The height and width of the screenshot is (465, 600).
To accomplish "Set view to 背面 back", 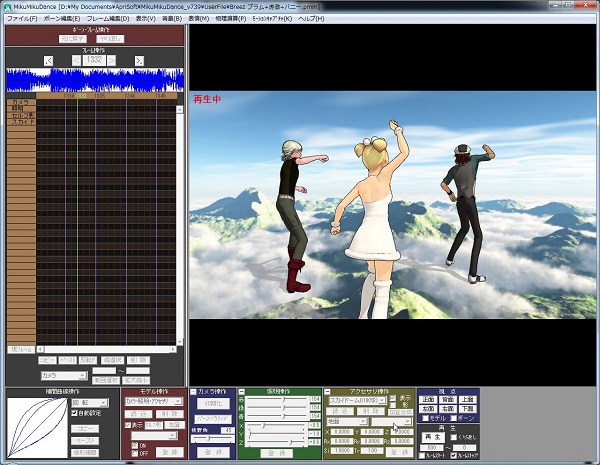I will (448, 400).
